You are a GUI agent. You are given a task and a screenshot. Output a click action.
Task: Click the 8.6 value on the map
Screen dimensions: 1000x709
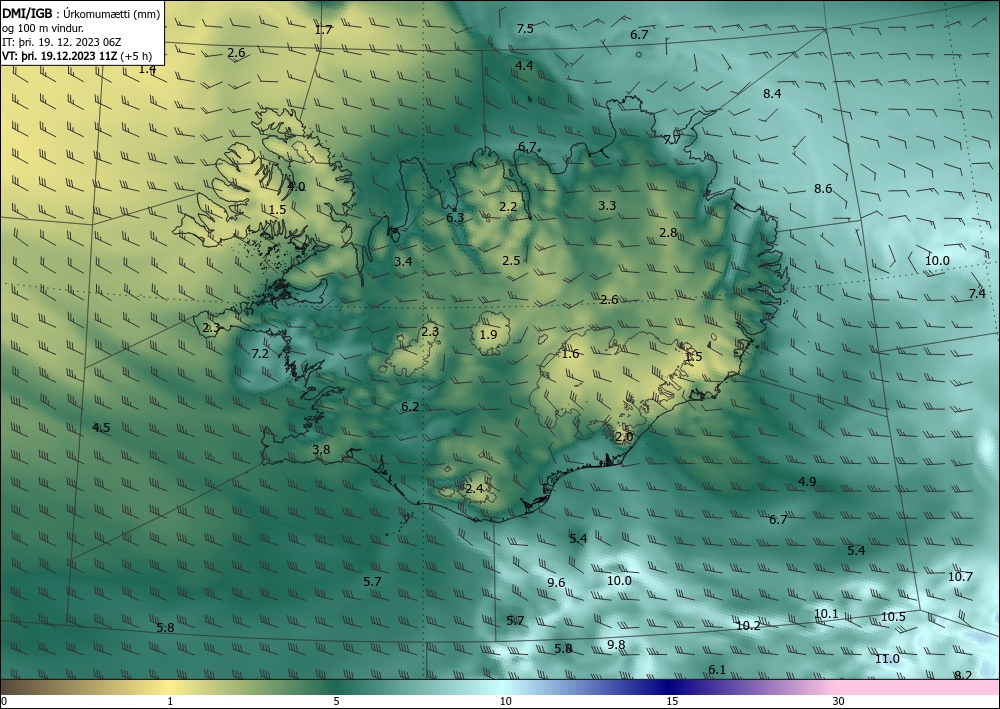[x=823, y=189]
